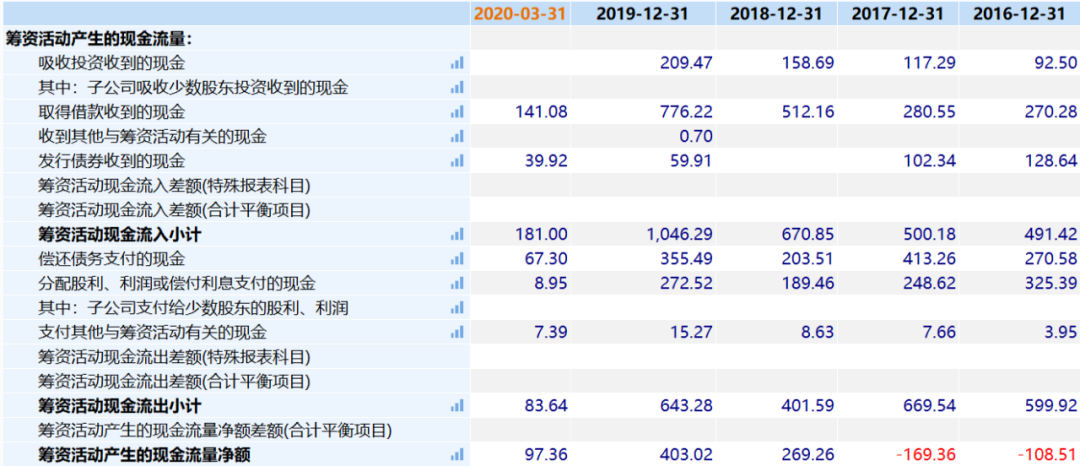Click chart icon for 发行债券收到的现金 row
This screenshot has width=1080, height=466.
pos(457,162)
